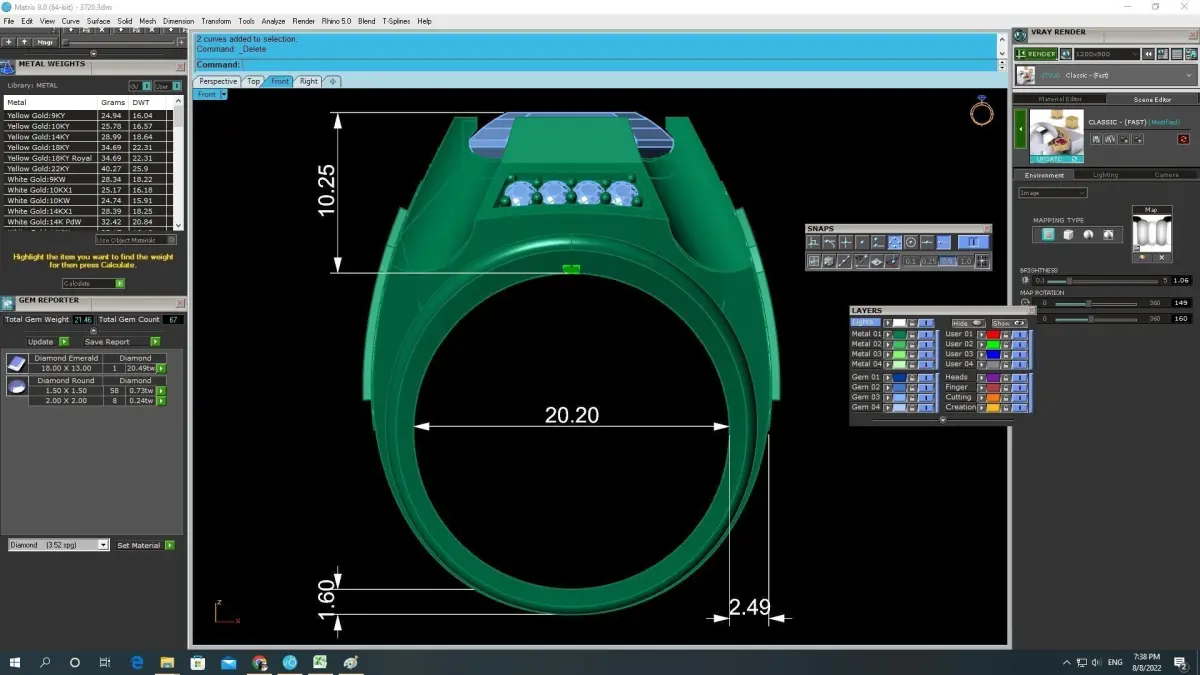Click the environment Map thumbnail
The height and width of the screenshot is (675, 1200).
tap(1152, 234)
